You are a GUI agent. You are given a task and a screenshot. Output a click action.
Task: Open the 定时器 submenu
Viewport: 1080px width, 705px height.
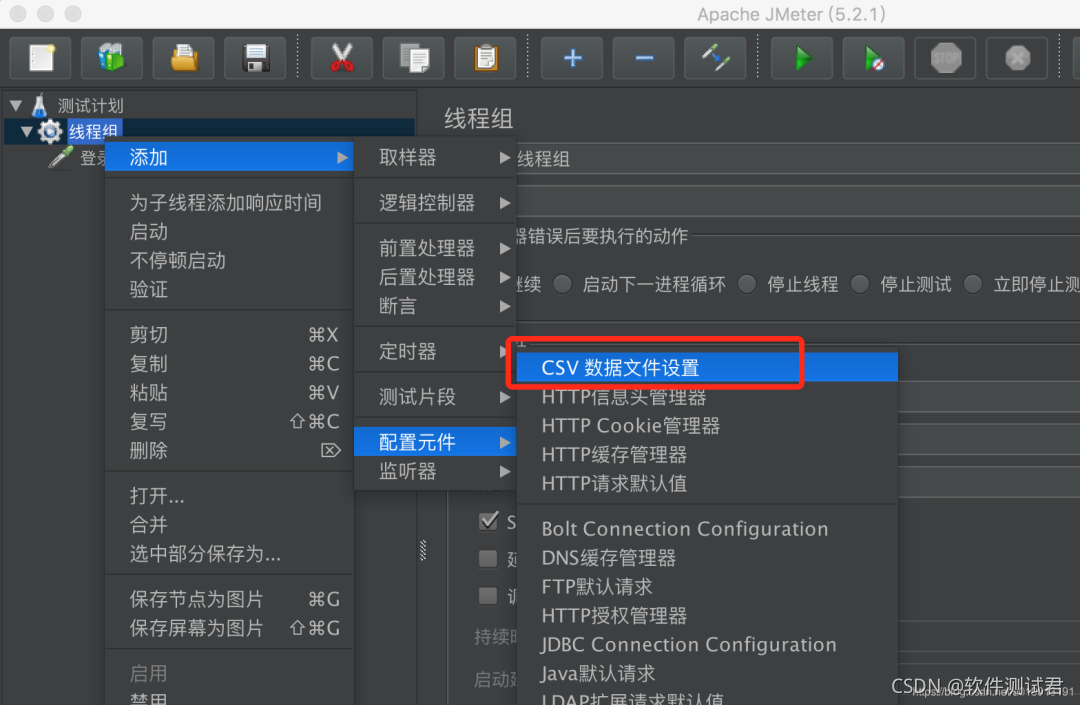pos(435,351)
